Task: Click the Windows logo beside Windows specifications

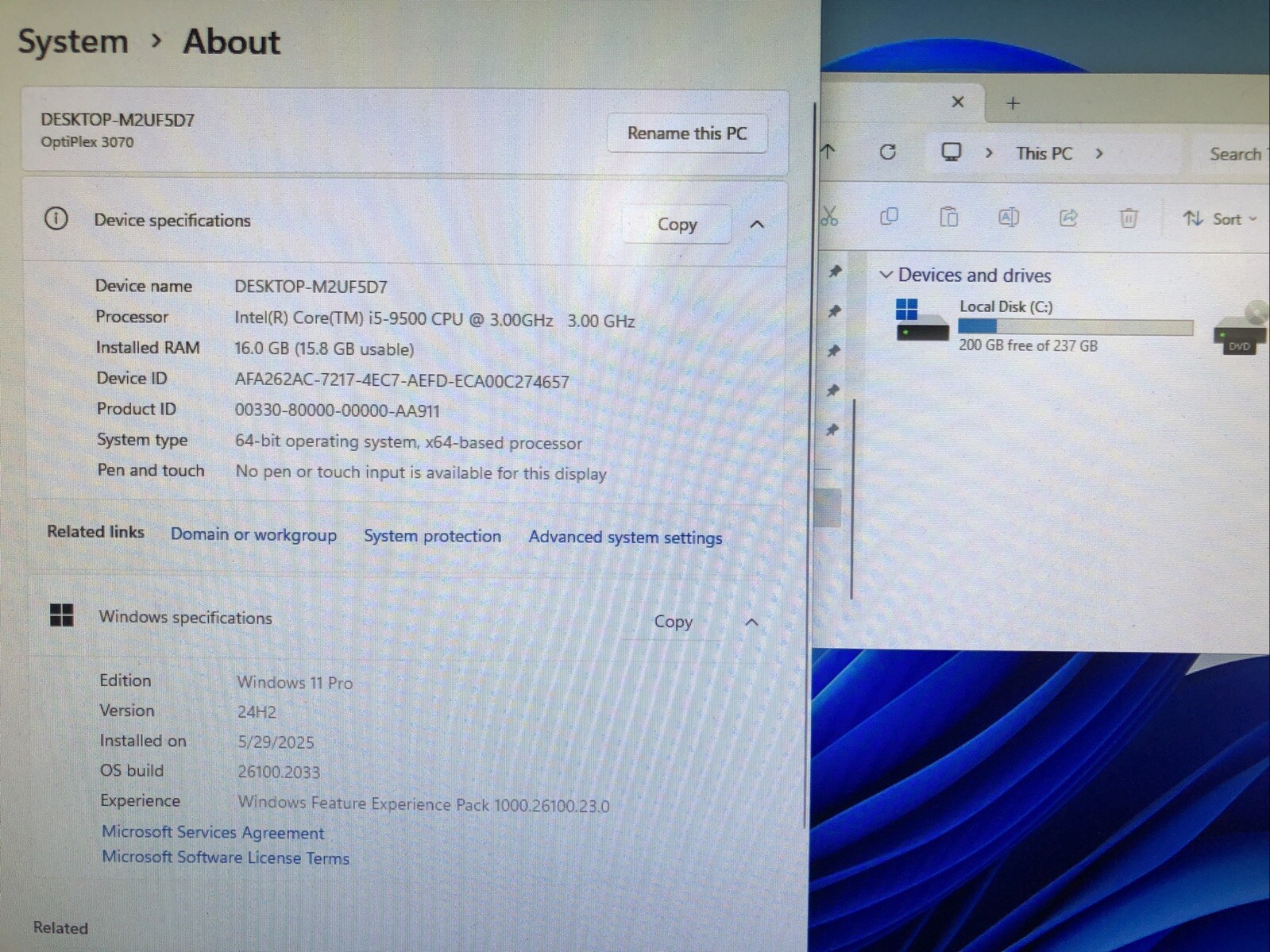Action: [61, 615]
